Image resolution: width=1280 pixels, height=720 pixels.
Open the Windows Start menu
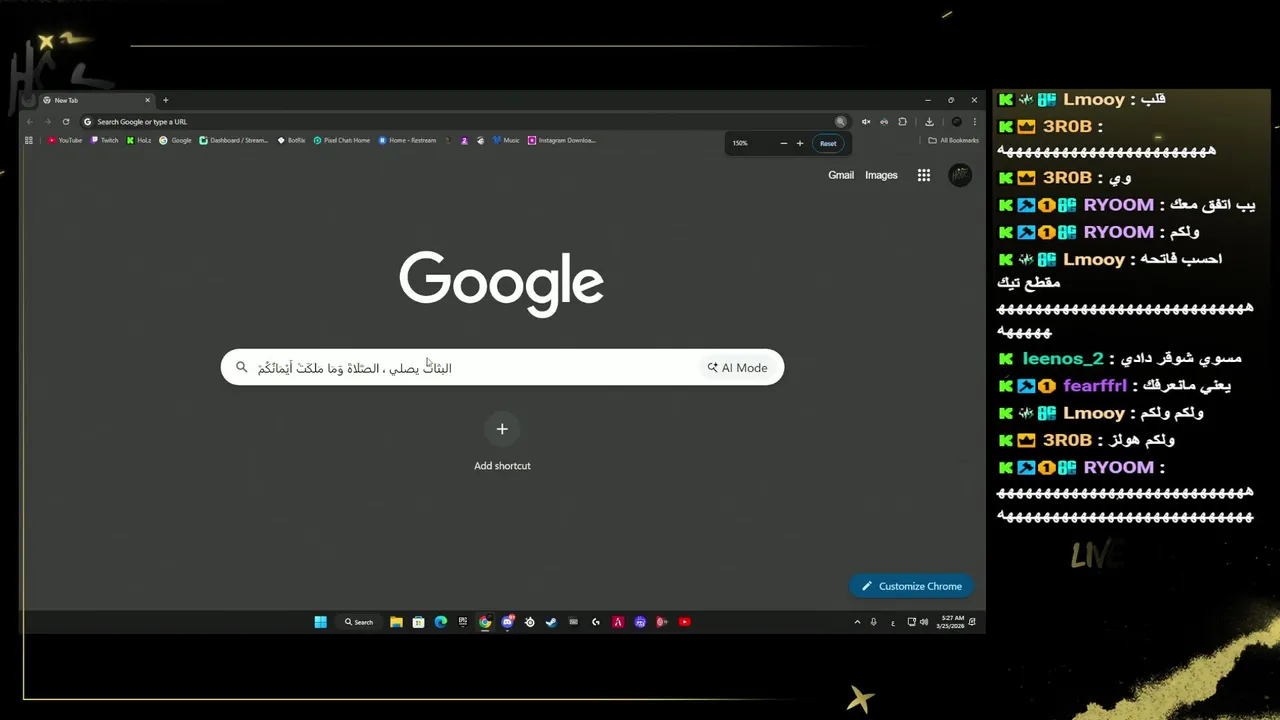[320, 622]
